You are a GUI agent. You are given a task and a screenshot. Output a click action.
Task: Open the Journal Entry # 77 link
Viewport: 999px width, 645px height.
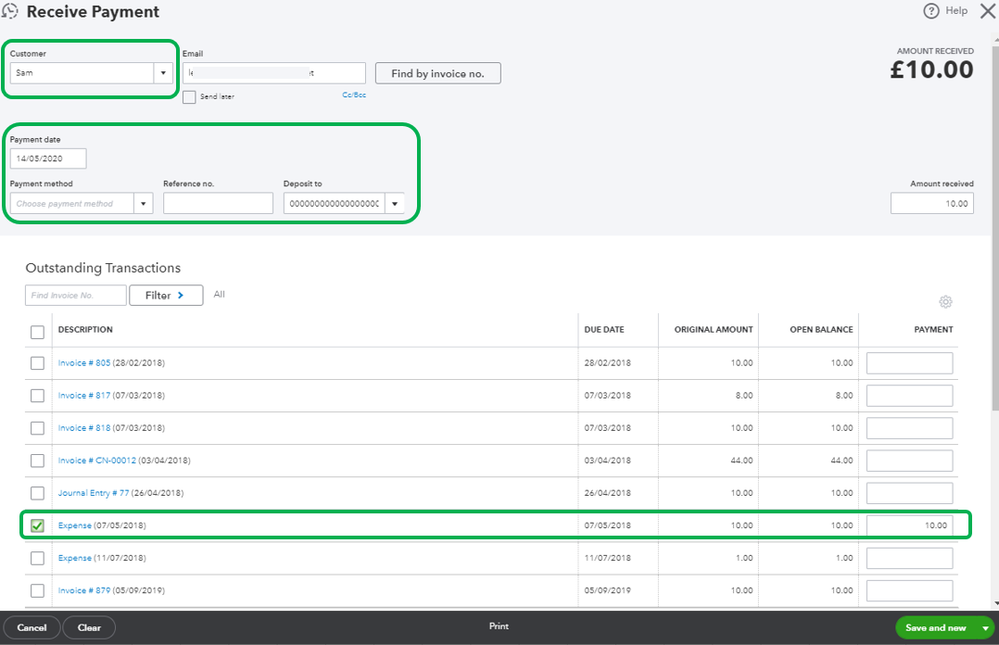94,493
